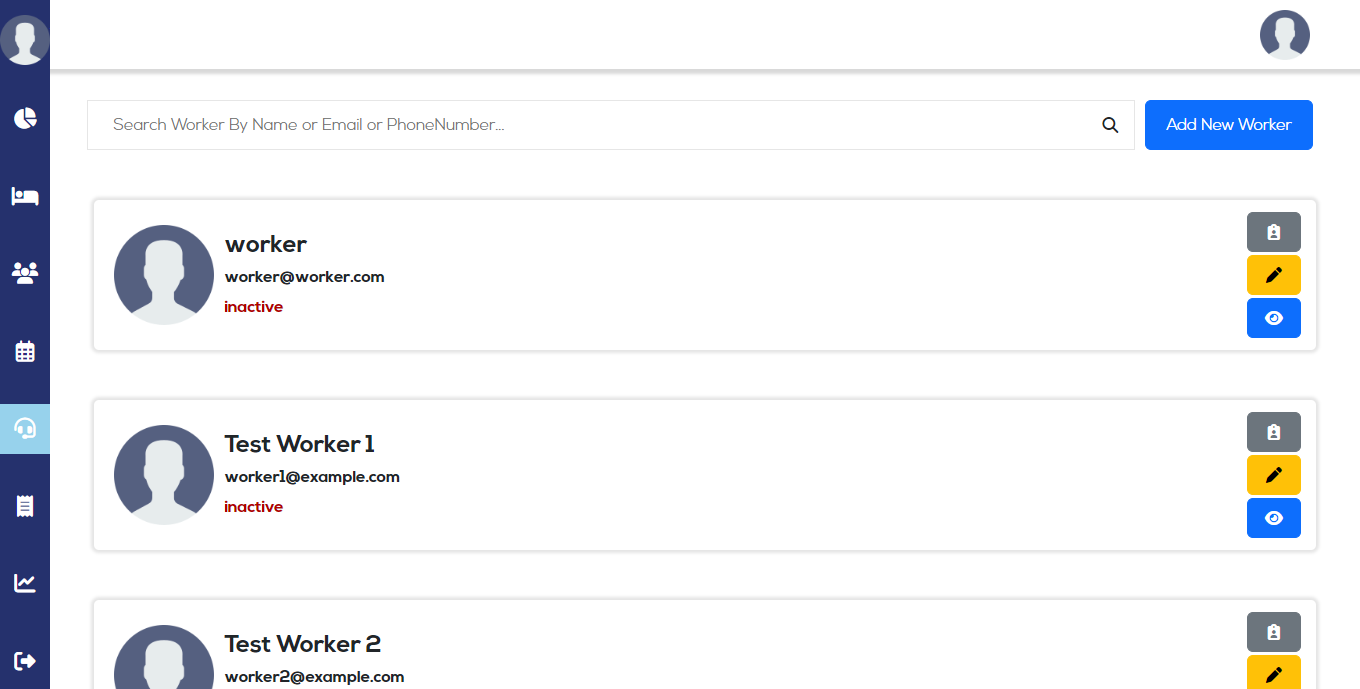The width and height of the screenshot is (1360, 689).
Task: Open the calendar icon in sidebar
Action: pyautogui.click(x=25, y=351)
